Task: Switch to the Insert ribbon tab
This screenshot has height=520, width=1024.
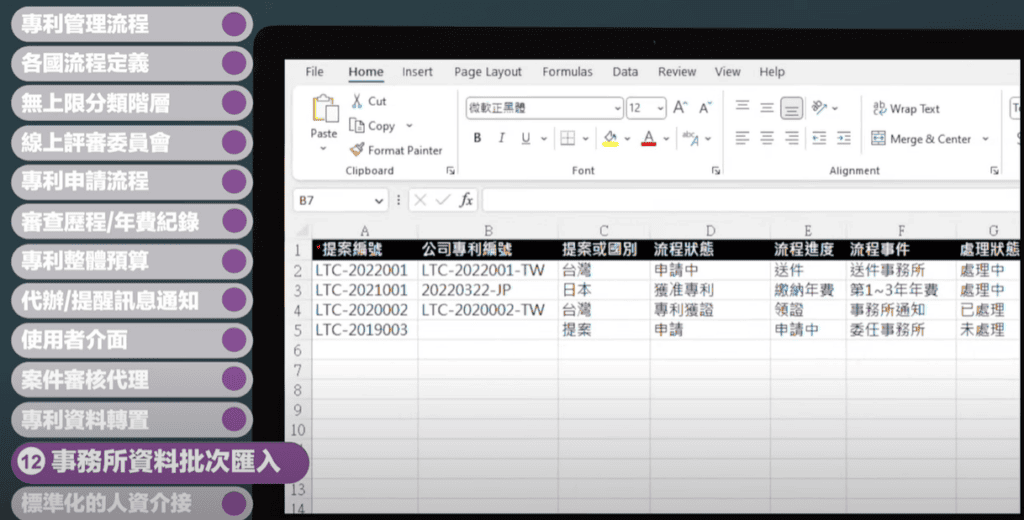Action: 417,72
